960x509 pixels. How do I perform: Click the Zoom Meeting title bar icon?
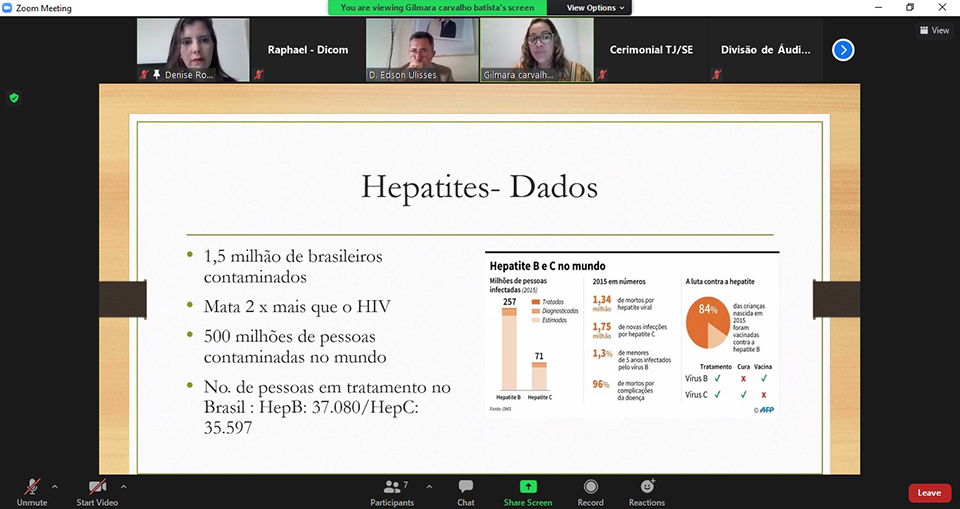click(x=8, y=8)
